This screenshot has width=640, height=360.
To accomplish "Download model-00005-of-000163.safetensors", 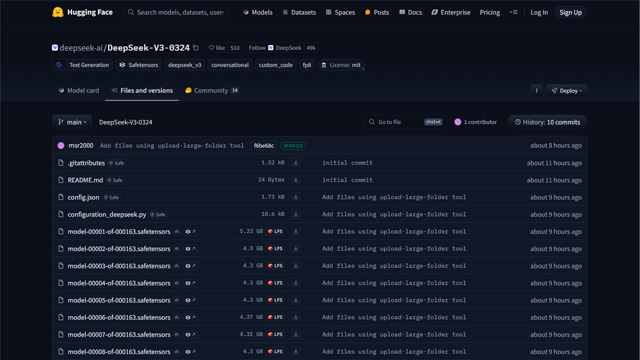I will coord(296,300).
